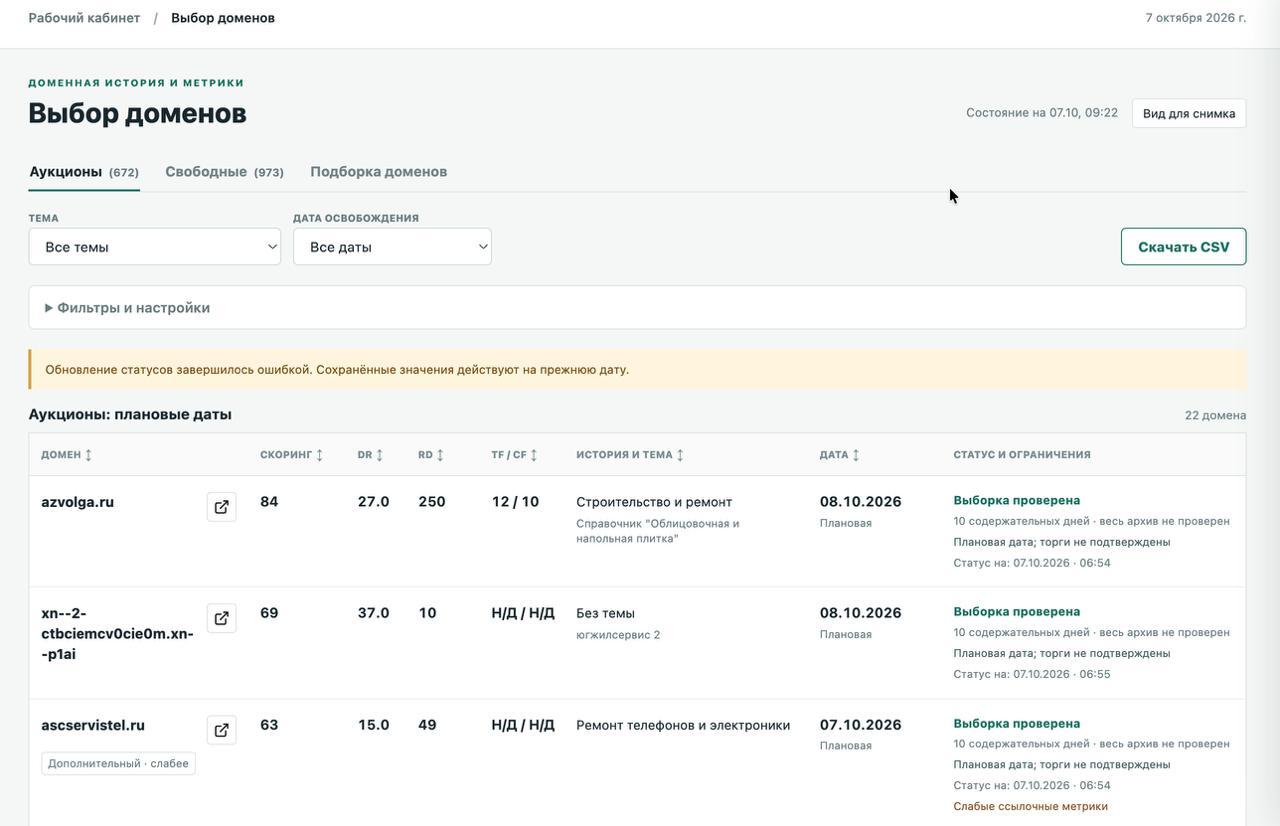Click the Вид для снимка button
This screenshot has width=1280, height=826.
(x=1189, y=113)
